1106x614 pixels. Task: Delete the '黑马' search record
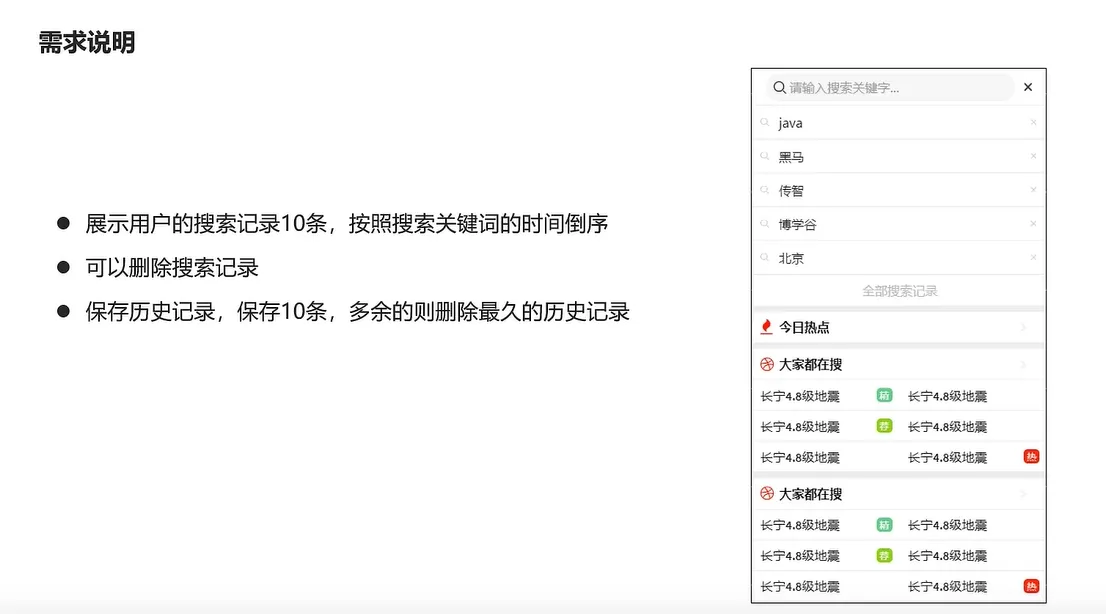[1033, 157]
